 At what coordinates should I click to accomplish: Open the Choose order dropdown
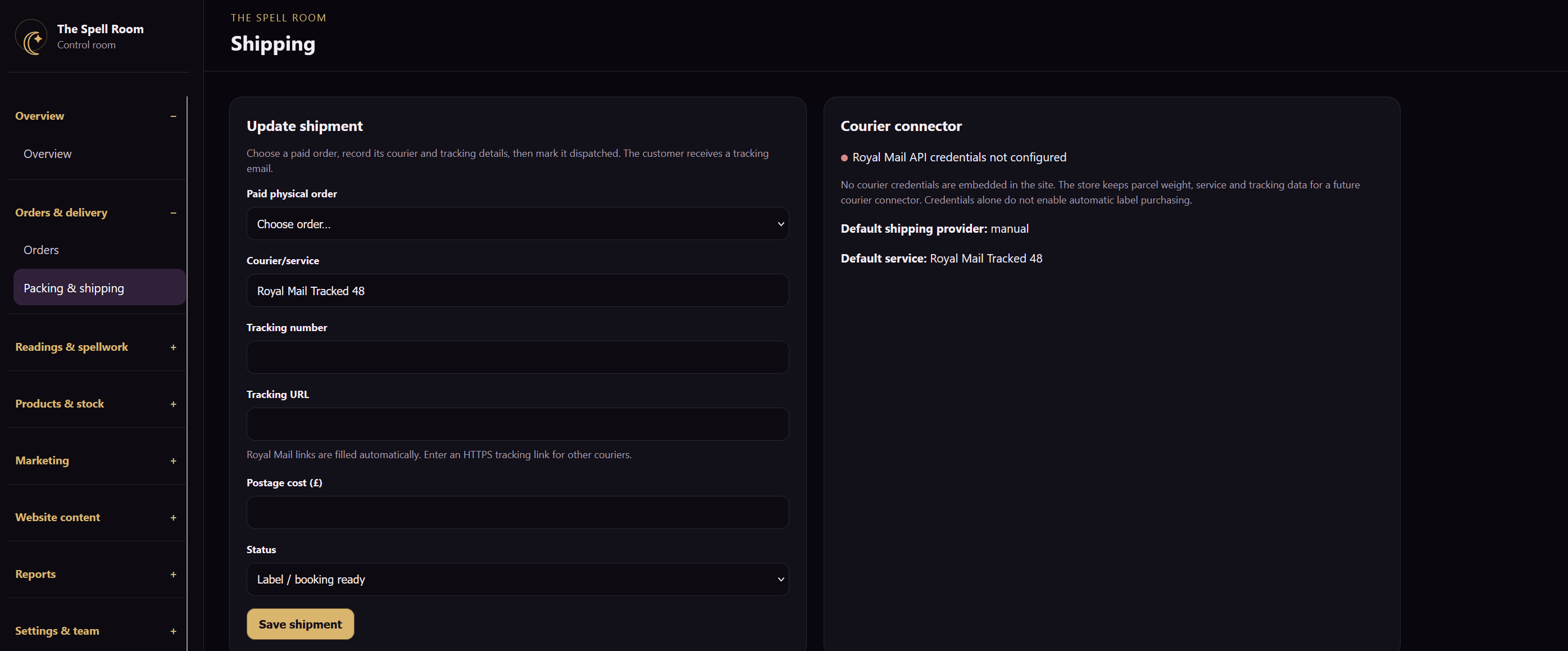(x=517, y=224)
